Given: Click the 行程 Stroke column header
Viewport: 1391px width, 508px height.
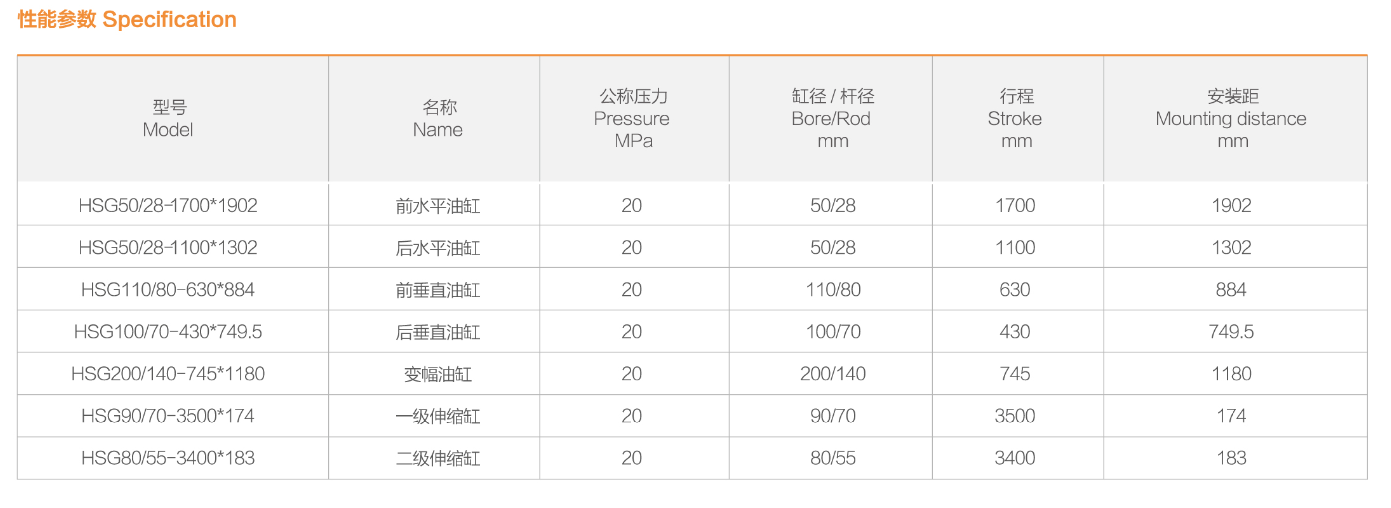Looking at the screenshot, I should point(1015,118).
